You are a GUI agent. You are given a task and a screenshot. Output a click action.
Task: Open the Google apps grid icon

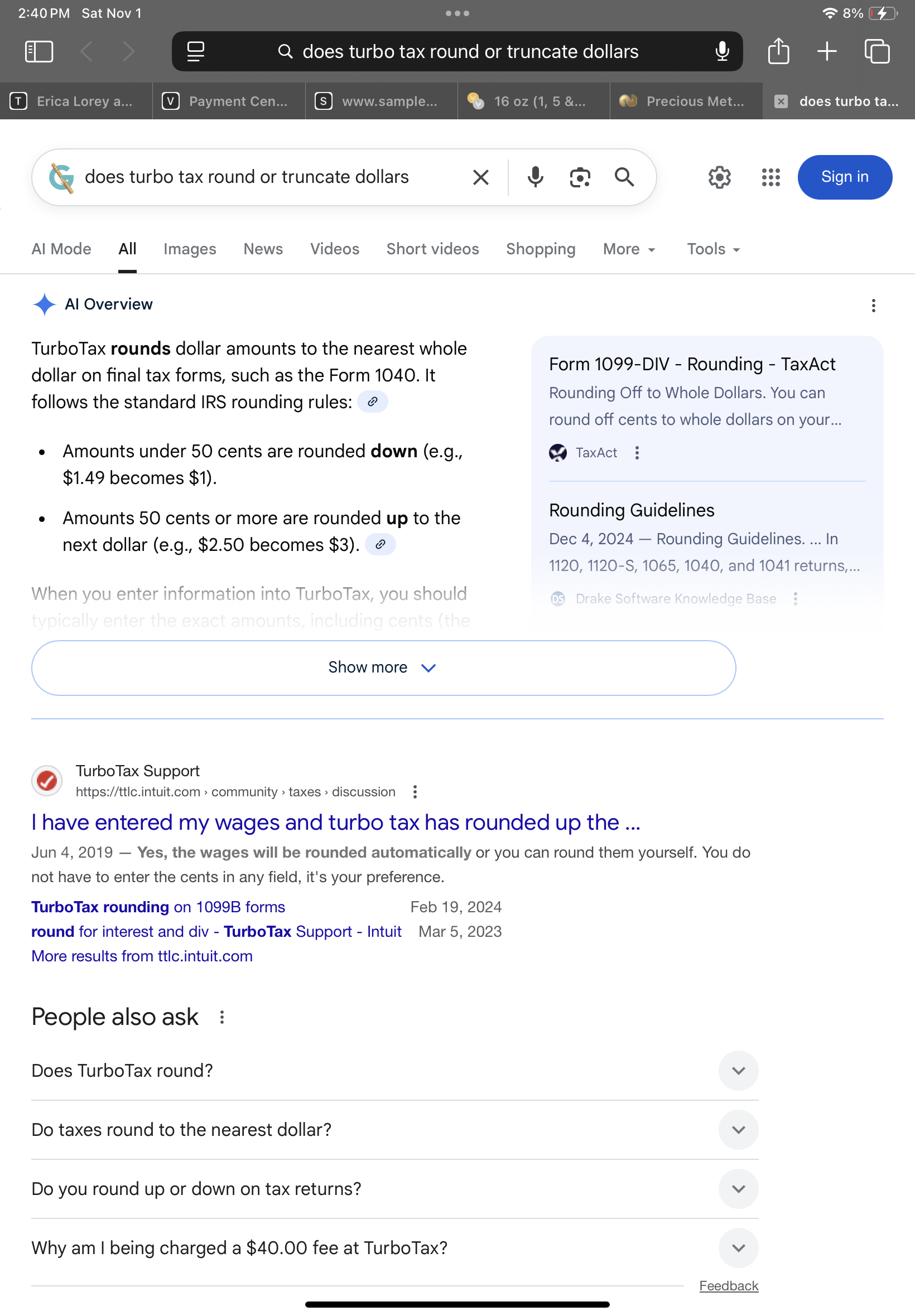[770, 177]
